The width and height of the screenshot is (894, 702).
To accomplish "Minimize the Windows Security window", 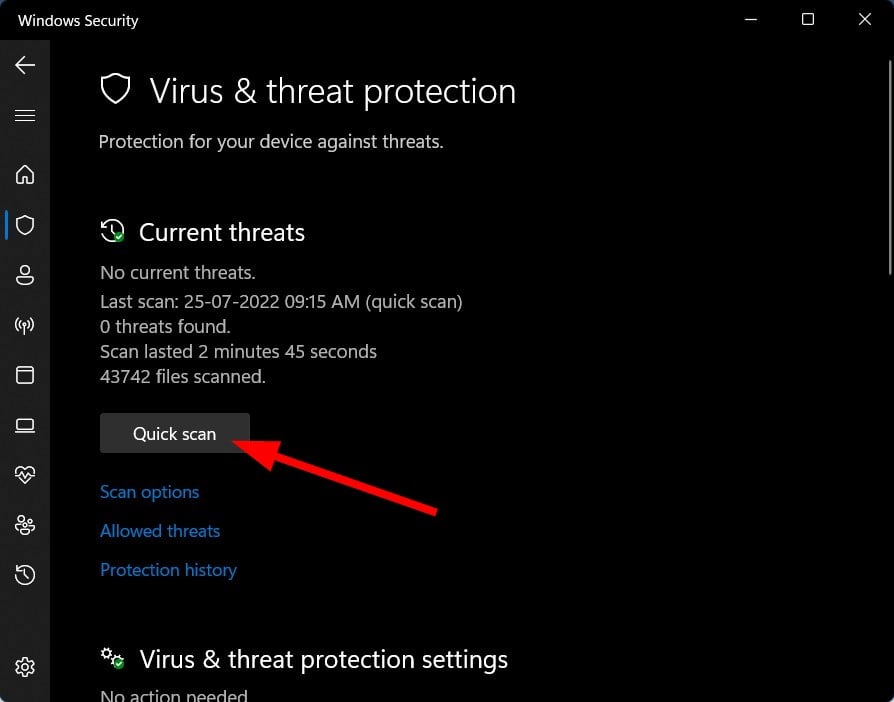I will pyautogui.click(x=751, y=19).
